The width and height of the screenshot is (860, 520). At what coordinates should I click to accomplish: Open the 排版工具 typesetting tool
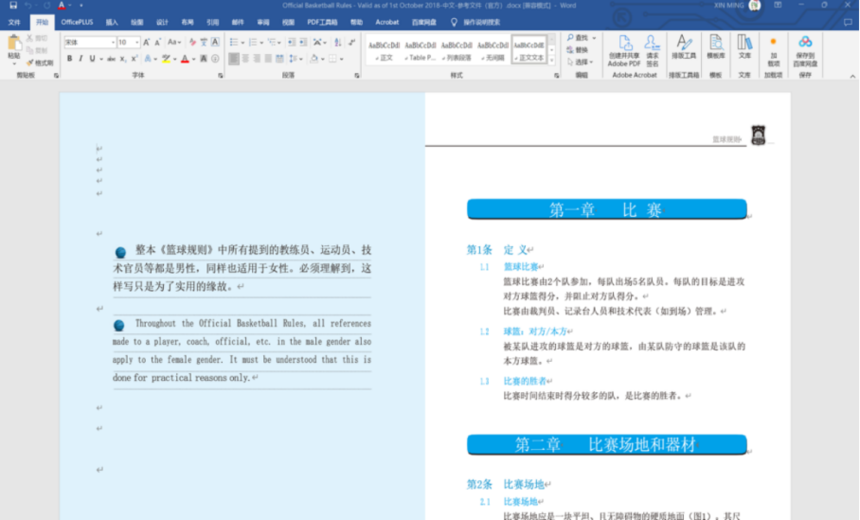[x=683, y=48]
